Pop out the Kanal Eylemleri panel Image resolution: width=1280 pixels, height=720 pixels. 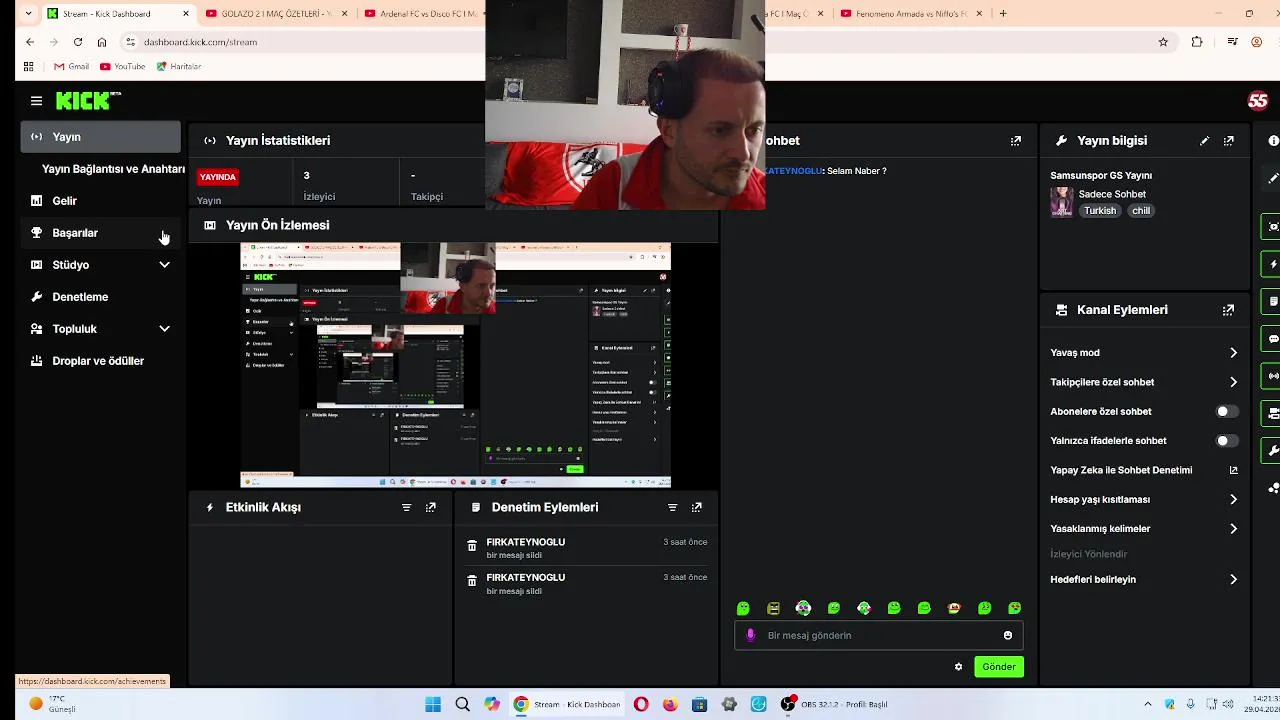point(1228,310)
